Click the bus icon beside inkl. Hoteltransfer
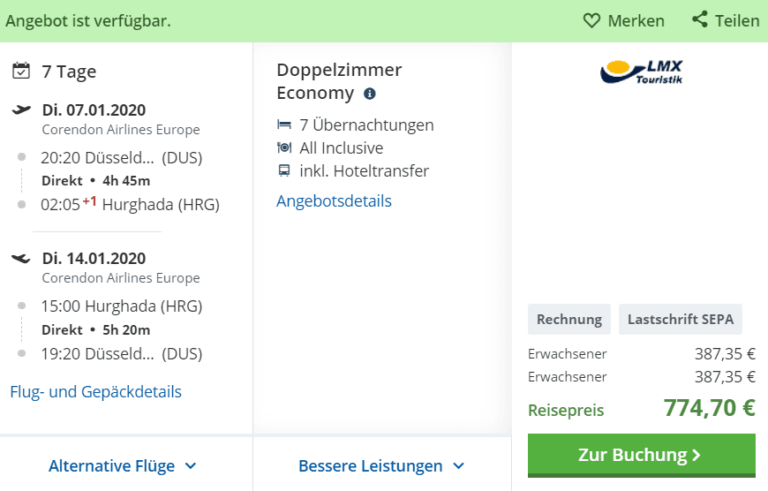Image resolution: width=768 pixels, height=491 pixels. (284, 171)
